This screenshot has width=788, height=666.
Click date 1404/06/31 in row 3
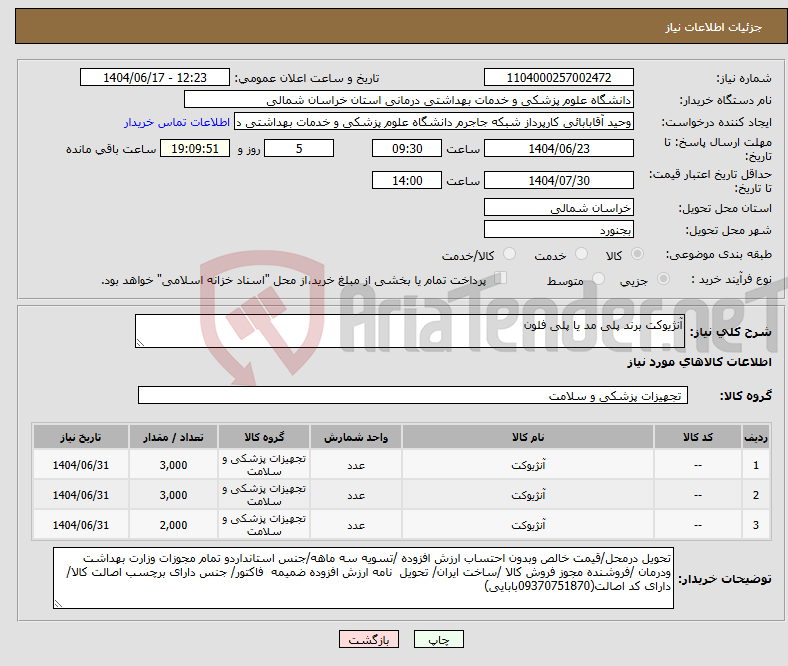tap(81, 525)
